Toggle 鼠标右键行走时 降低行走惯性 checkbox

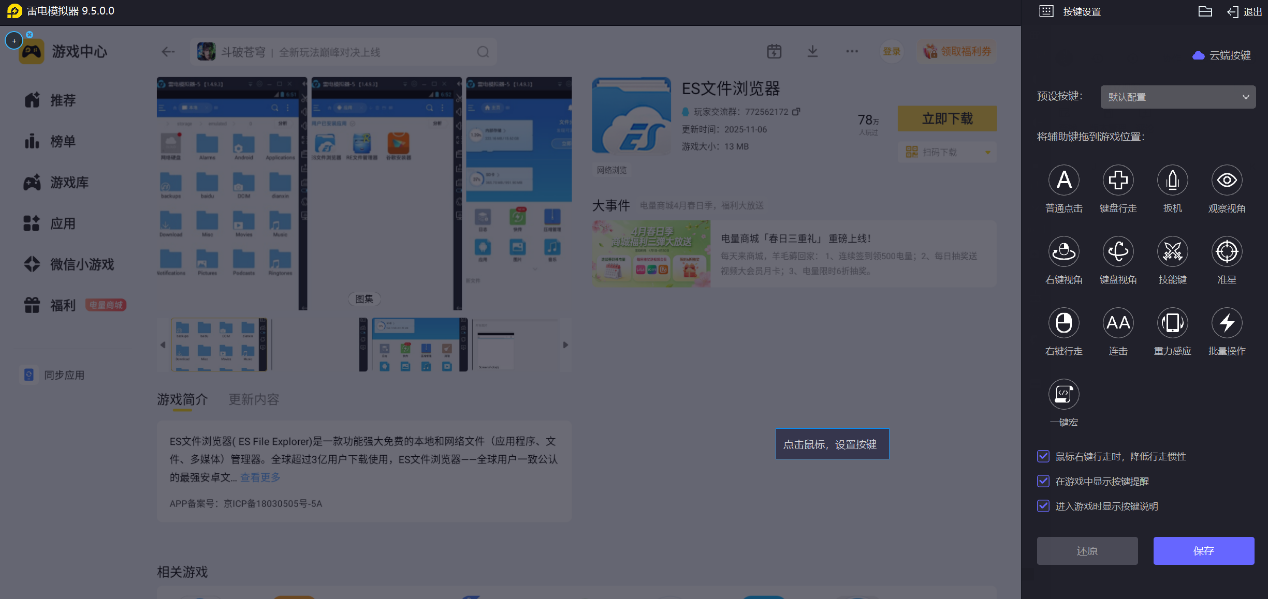1044,456
